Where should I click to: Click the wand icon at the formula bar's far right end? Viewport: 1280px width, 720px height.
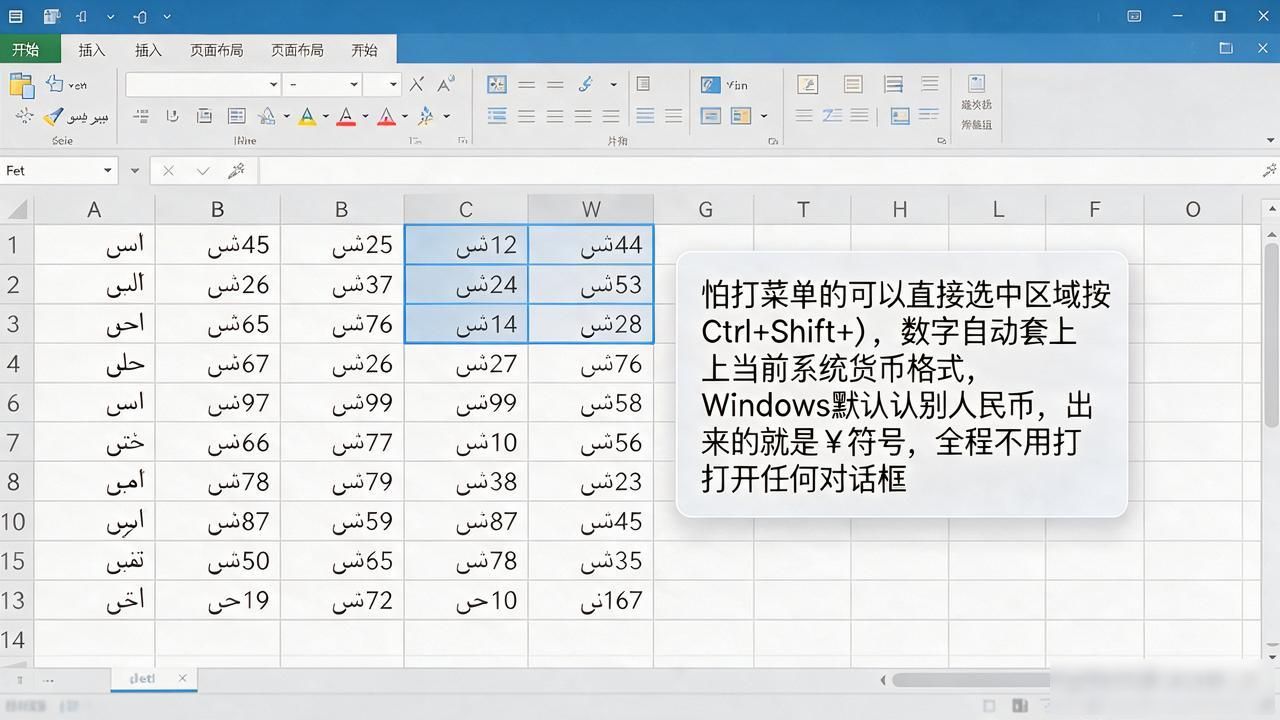(1270, 171)
